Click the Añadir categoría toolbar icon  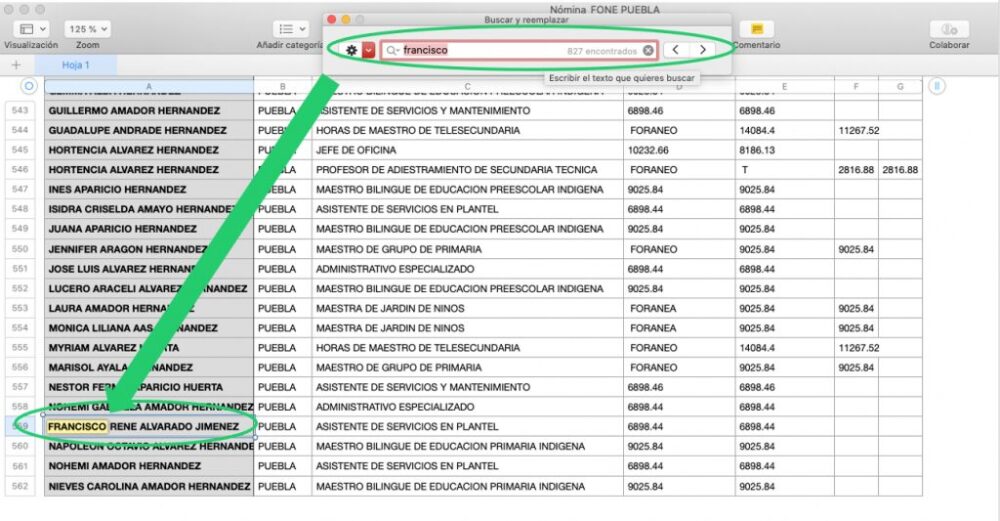point(291,29)
